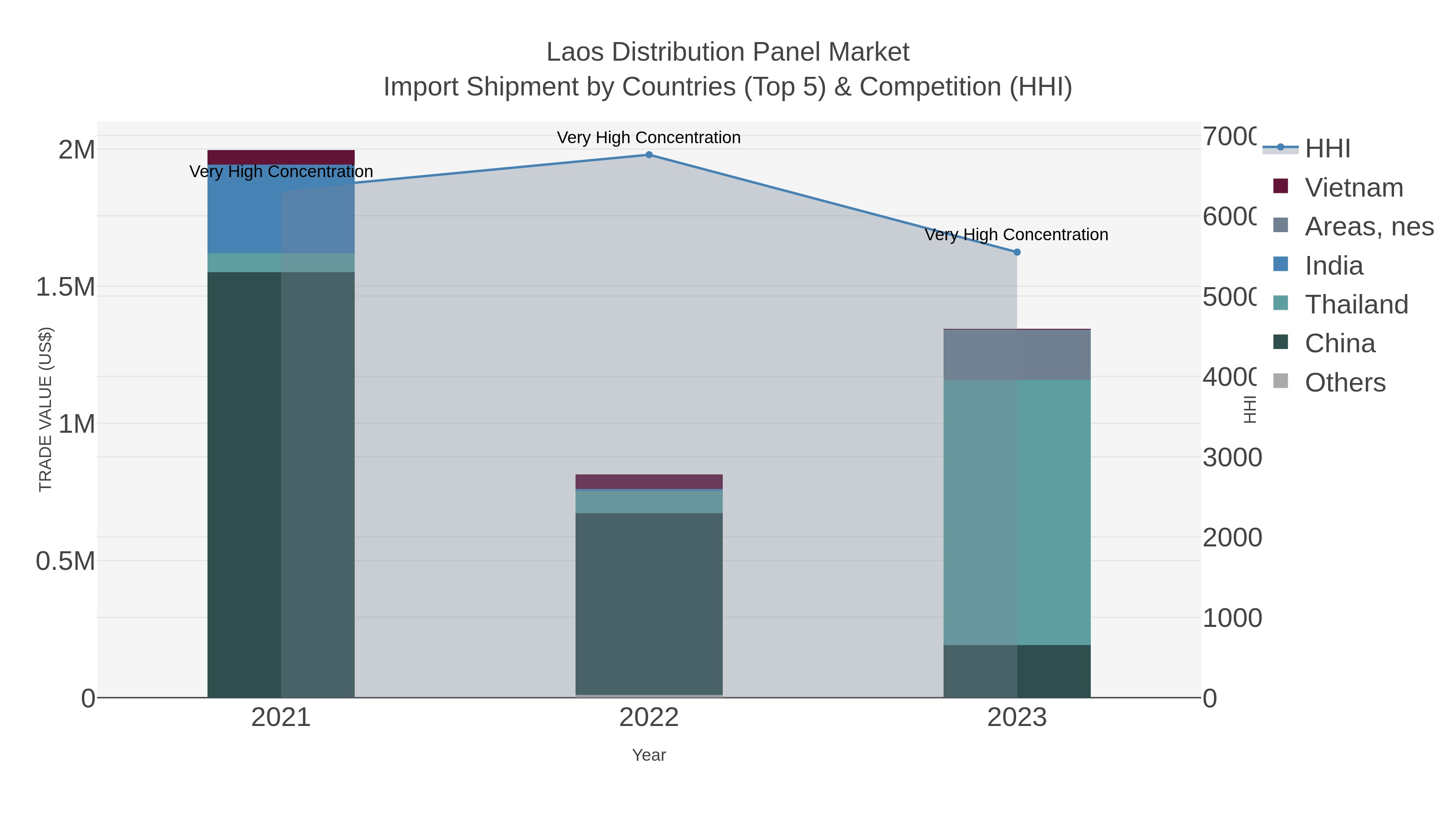The width and height of the screenshot is (1456, 819).
Task: Click the 1M tick on trade value axis
Action: 77,424
